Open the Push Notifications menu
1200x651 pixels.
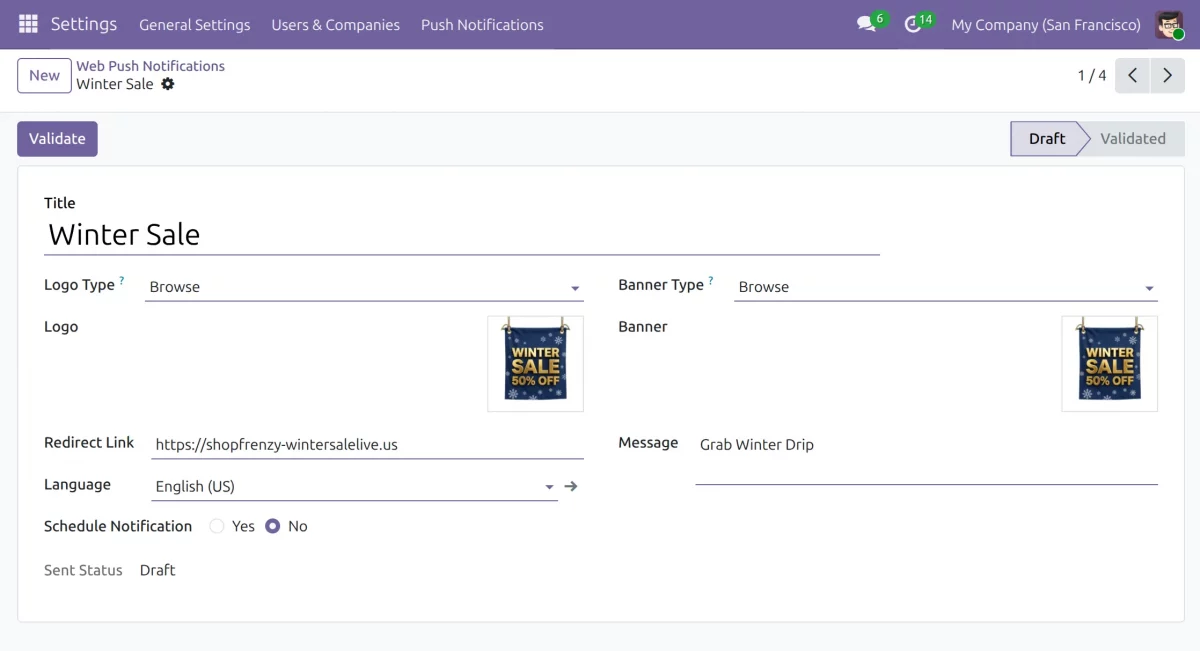click(x=482, y=25)
